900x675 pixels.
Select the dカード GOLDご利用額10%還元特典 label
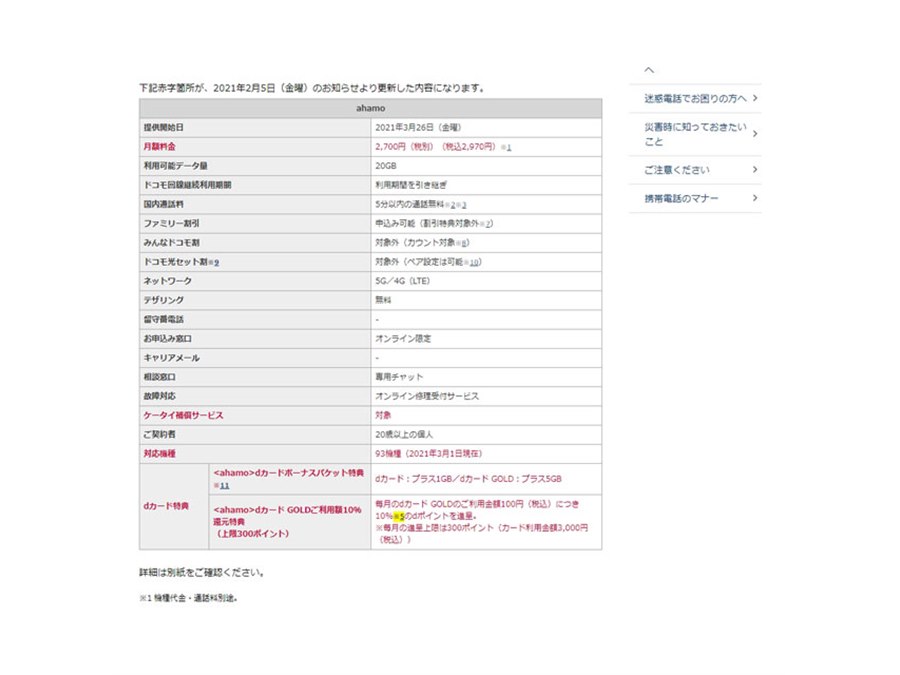288,521
